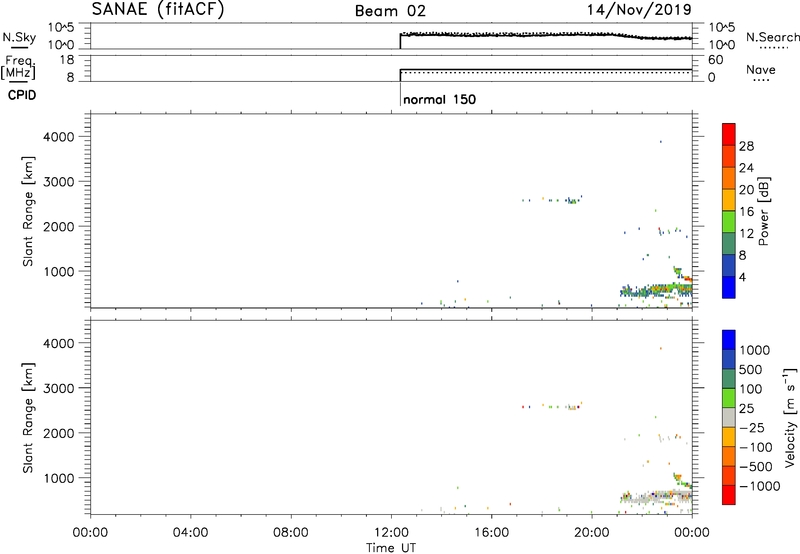Select the N.Sky legend label
The width and height of the screenshot is (800, 554).
point(19,37)
